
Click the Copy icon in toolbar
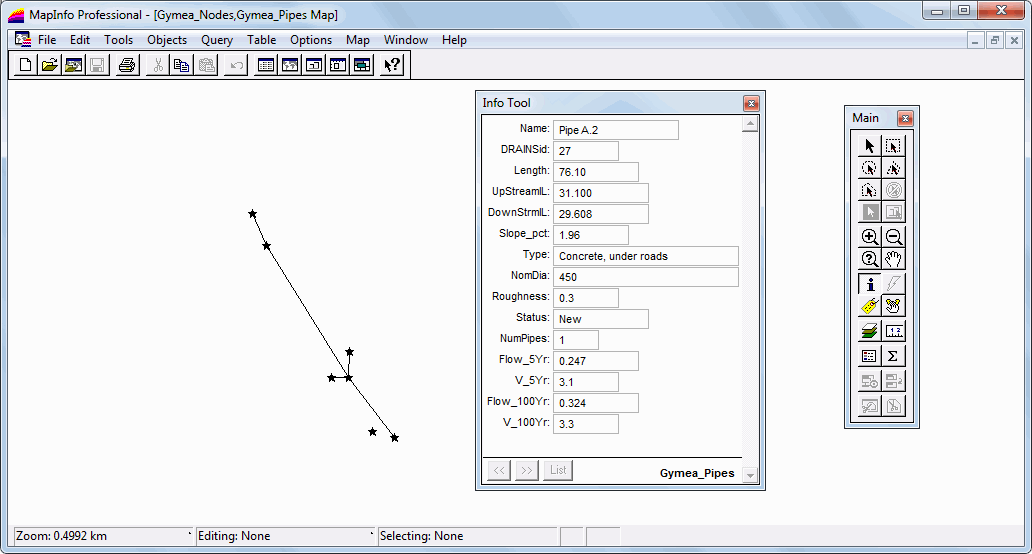pyautogui.click(x=181, y=65)
